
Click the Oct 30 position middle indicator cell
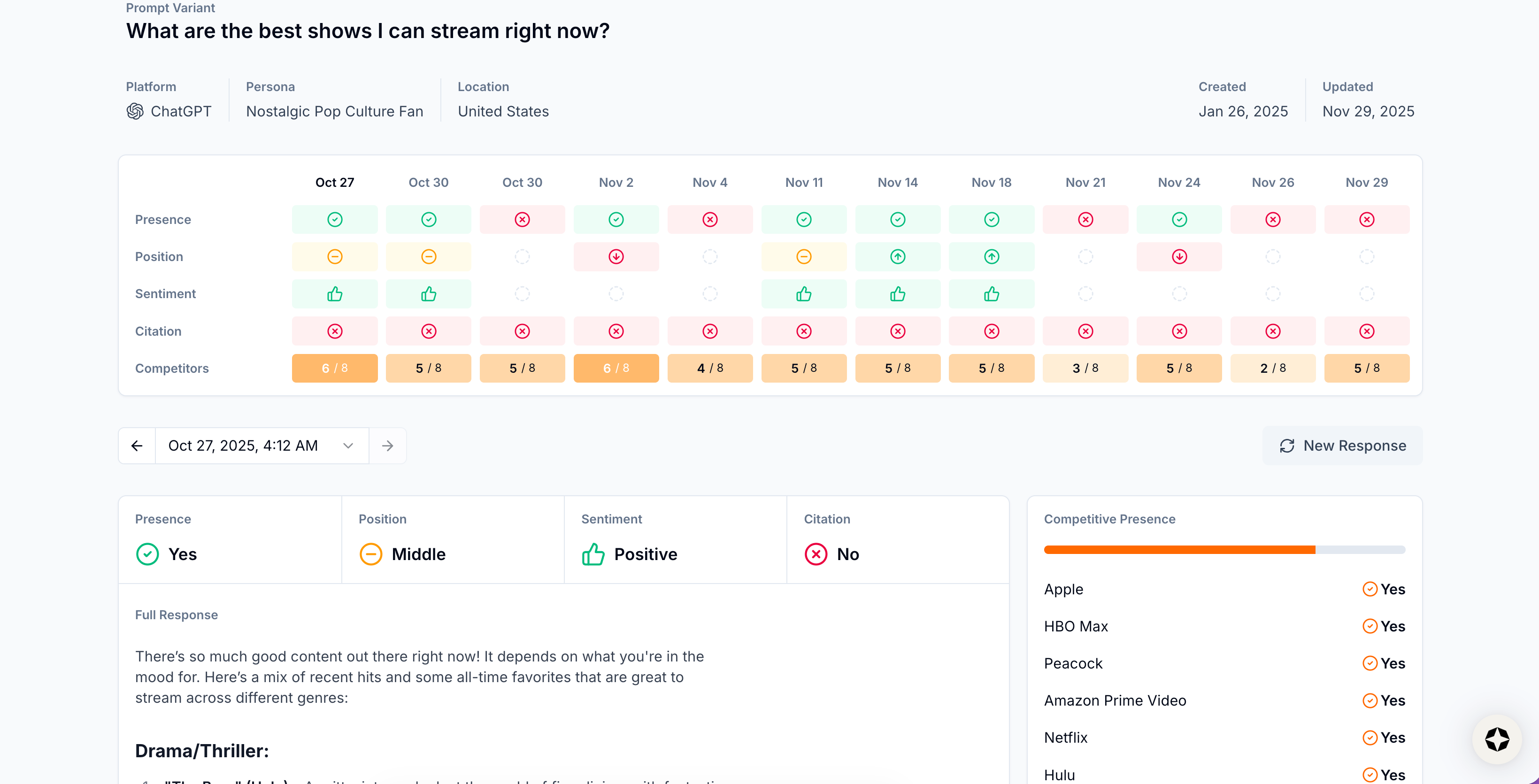click(428, 256)
